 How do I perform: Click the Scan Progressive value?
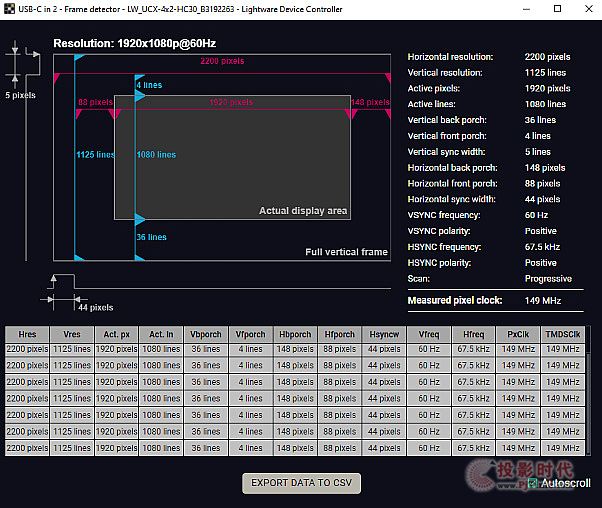tap(548, 279)
